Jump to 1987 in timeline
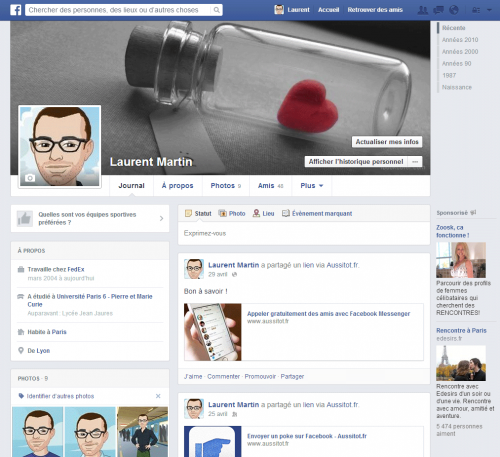Viewport: 500px width, 457px height. (x=449, y=75)
